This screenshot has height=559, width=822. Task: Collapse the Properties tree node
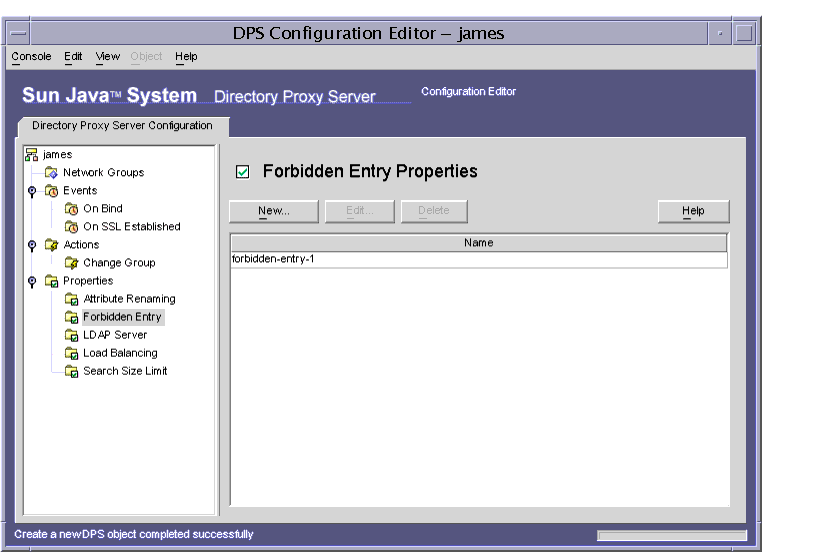click(32, 282)
